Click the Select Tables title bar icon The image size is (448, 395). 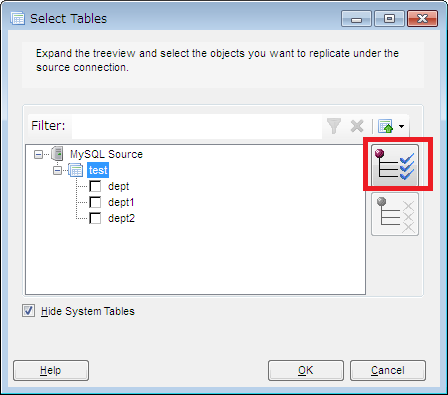pyautogui.click(x=17, y=18)
